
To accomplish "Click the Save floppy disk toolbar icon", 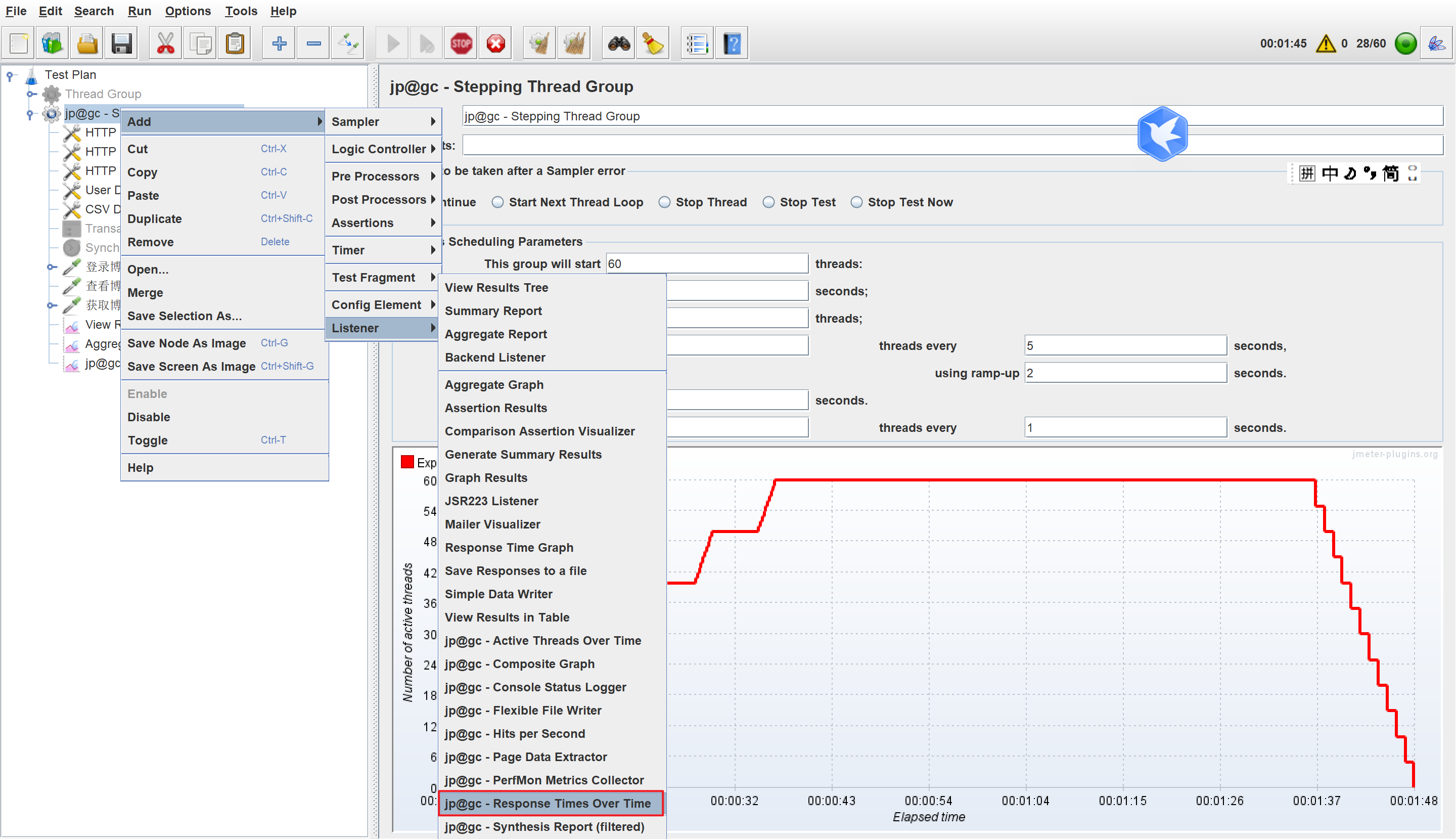I will point(121,43).
